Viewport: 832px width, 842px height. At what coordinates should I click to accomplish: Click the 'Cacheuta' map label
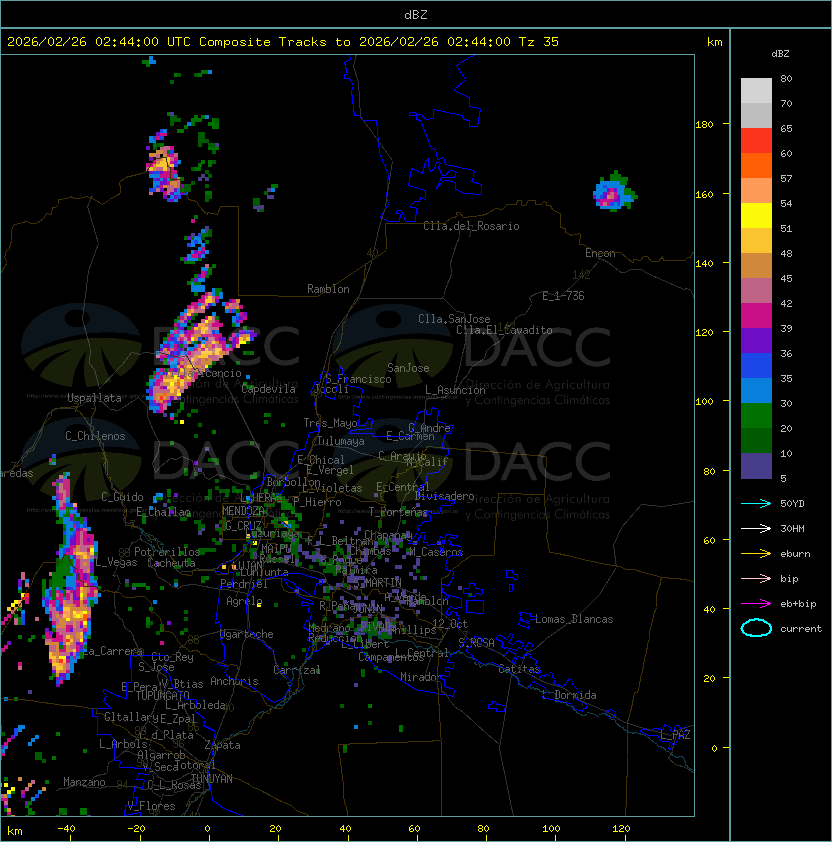(x=171, y=563)
